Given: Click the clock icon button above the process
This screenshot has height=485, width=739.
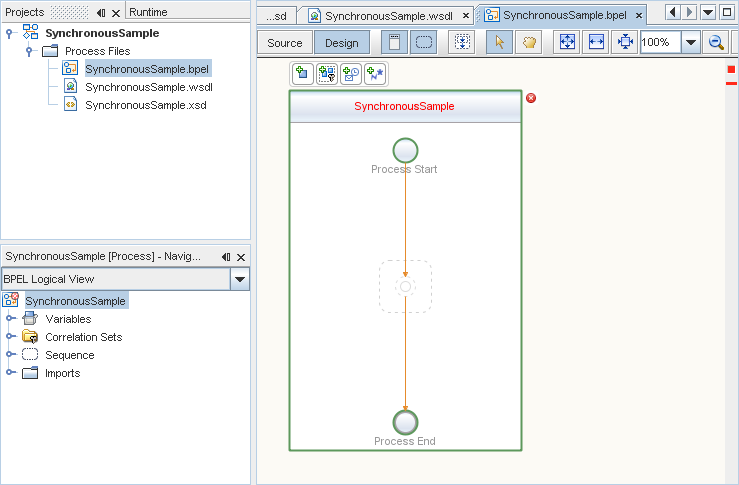Looking at the screenshot, I should 350,73.
